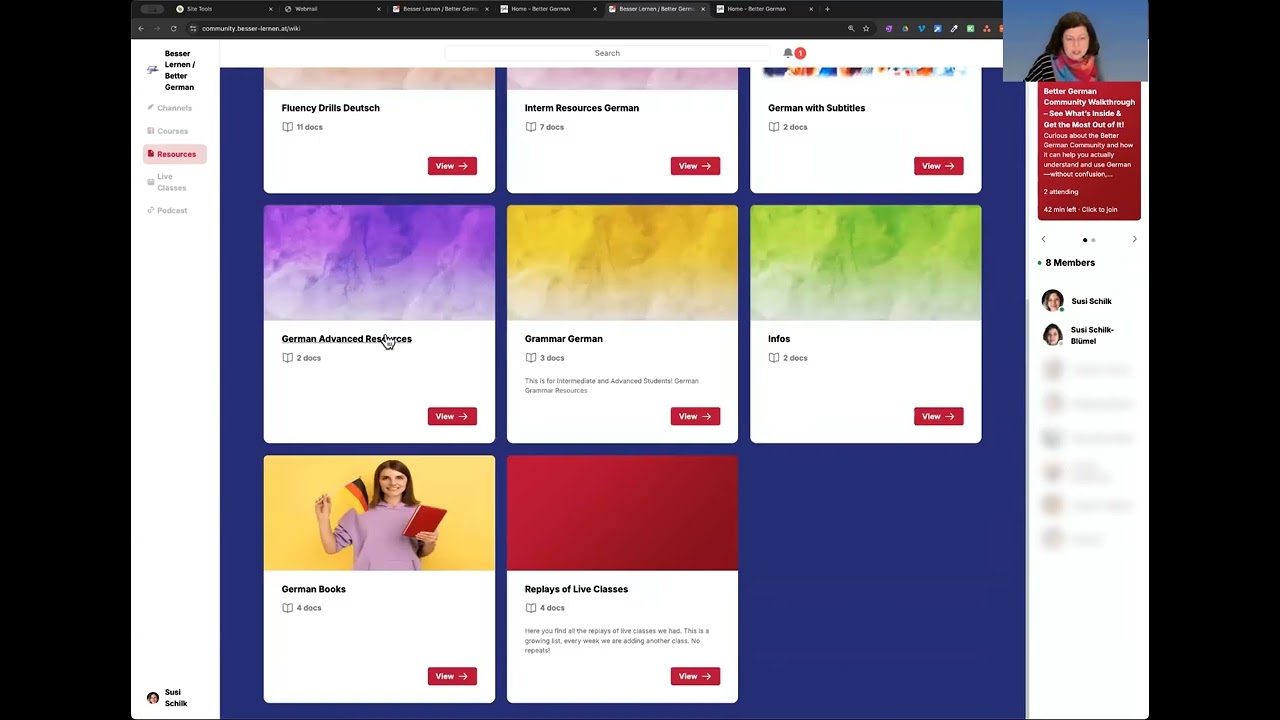Open notifications bell icon
The image size is (1280, 720).
point(788,53)
